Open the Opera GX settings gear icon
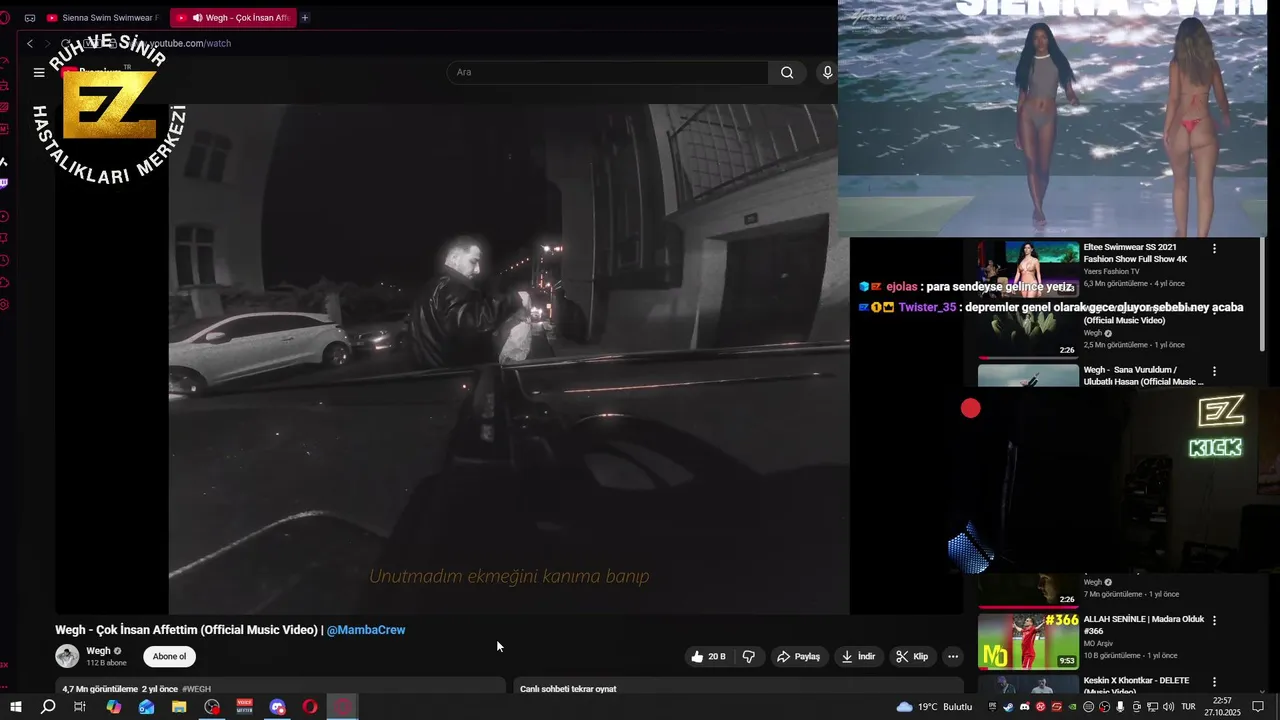This screenshot has height=720, width=1280. point(4,304)
